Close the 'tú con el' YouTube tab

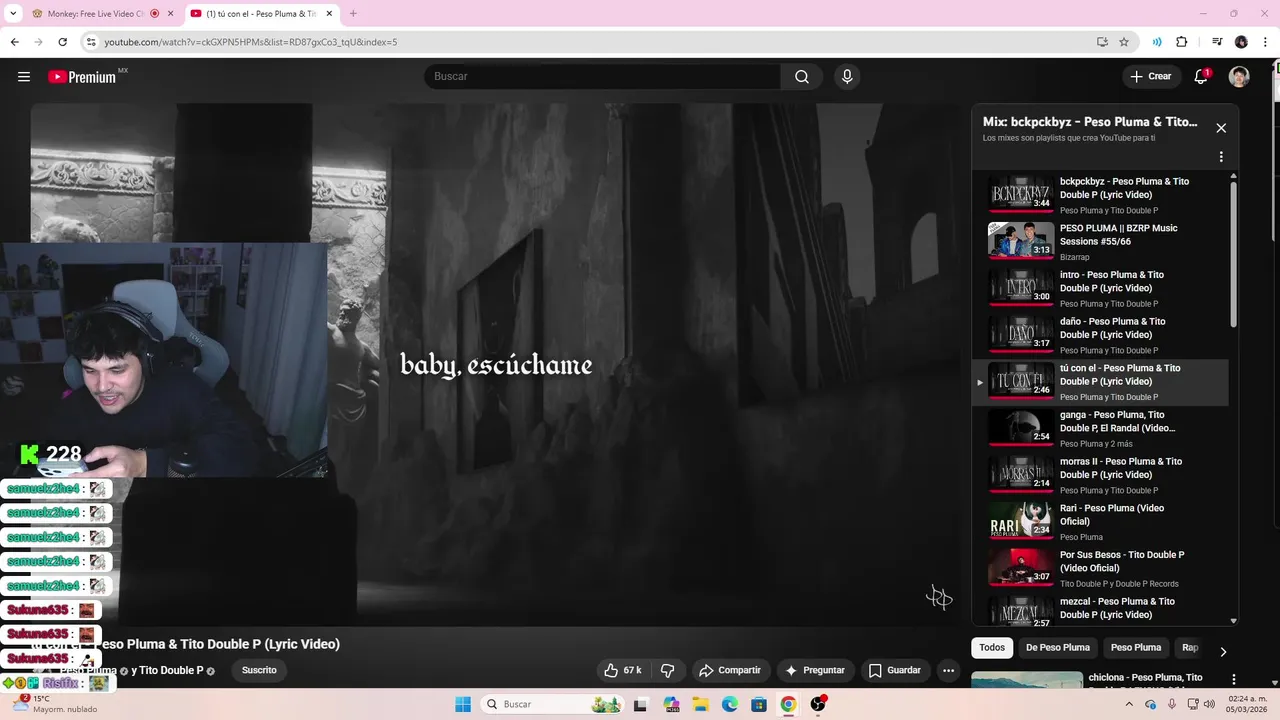pyautogui.click(x=329, y=14)
